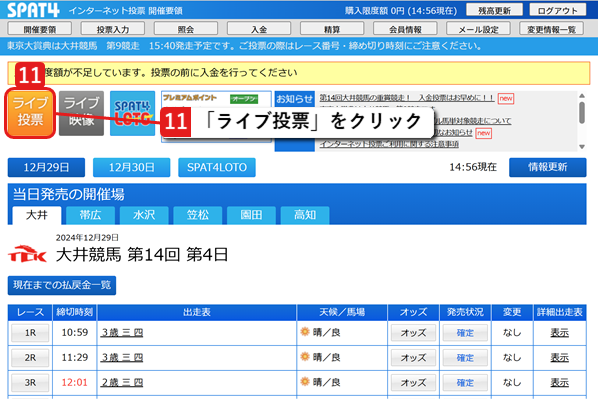The height and width of the screenshot is (399, 599).
Task: Click the TCK logo
Action: click(x=27, y=254)
